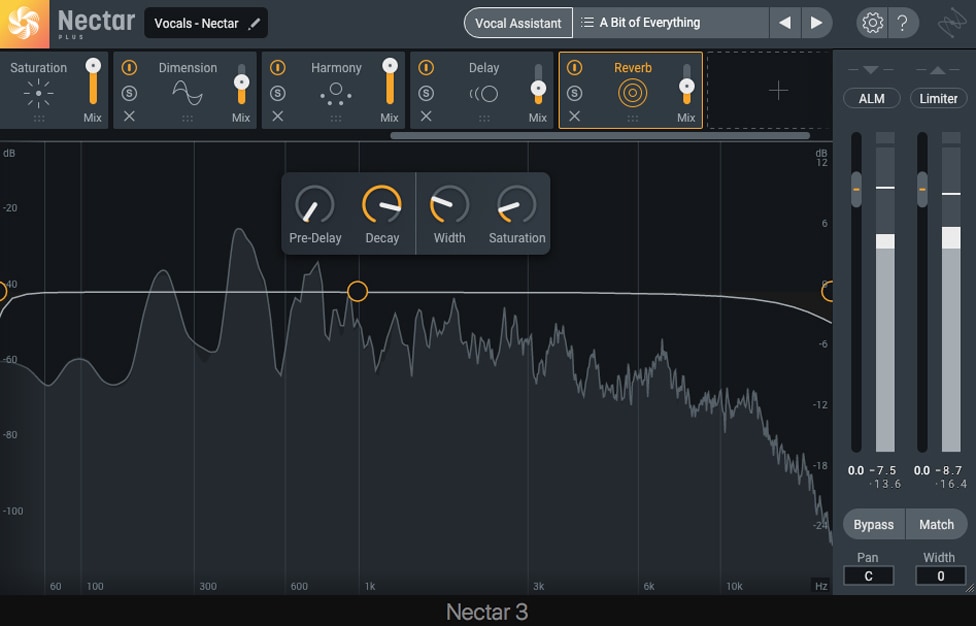
Task: Grab the Reverb module drag handle dots
Action: 632,118
